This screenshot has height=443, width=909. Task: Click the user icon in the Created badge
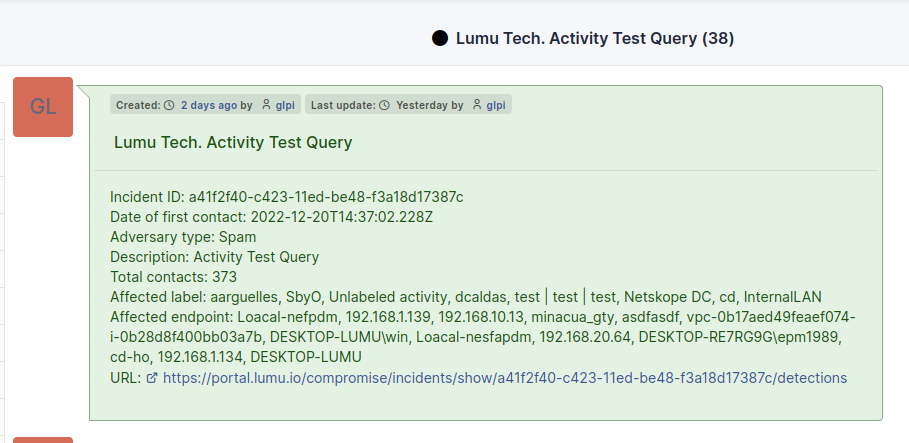click(x=266, y=105)
